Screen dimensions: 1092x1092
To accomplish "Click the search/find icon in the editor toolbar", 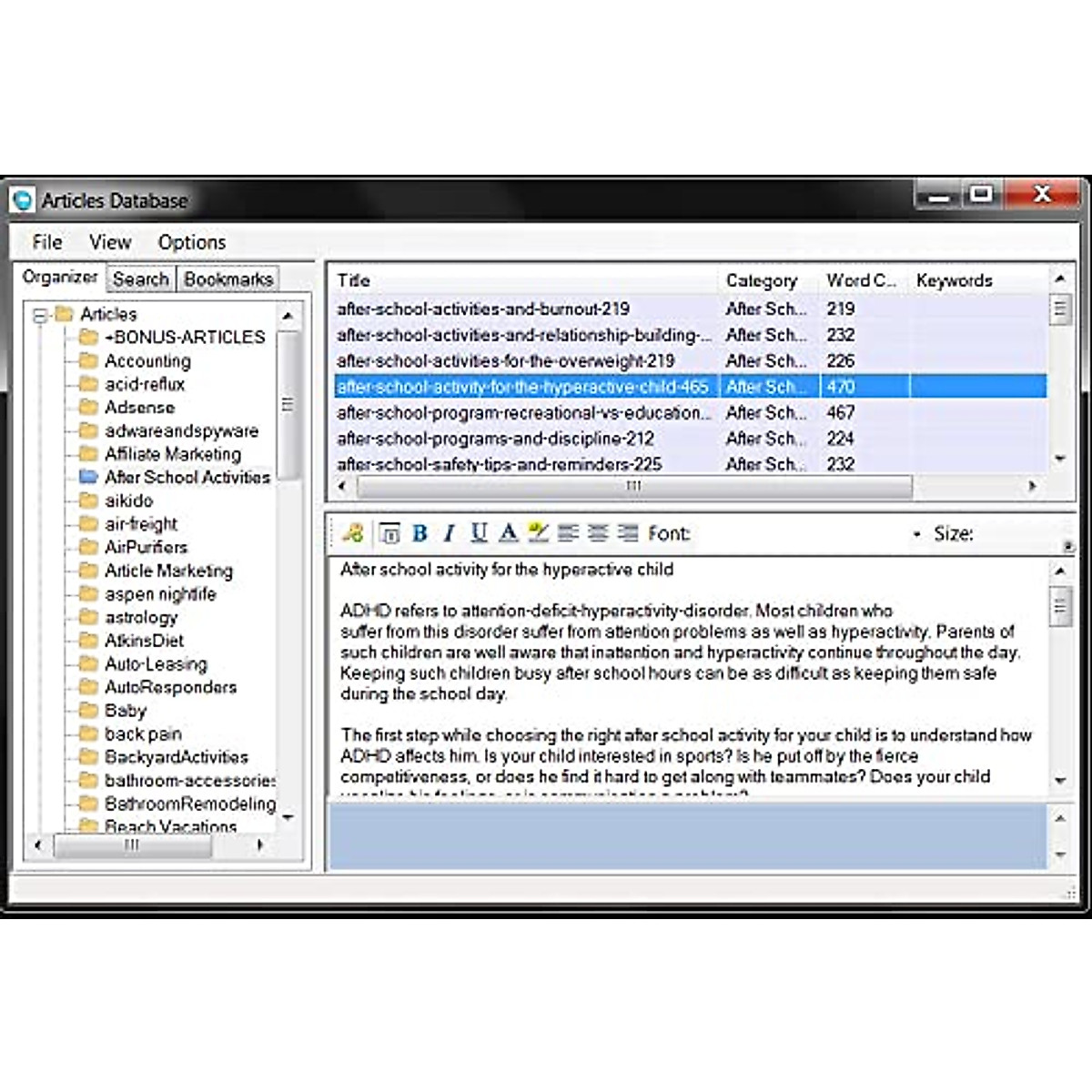I will pyautogui.click(x=354, y=533).
